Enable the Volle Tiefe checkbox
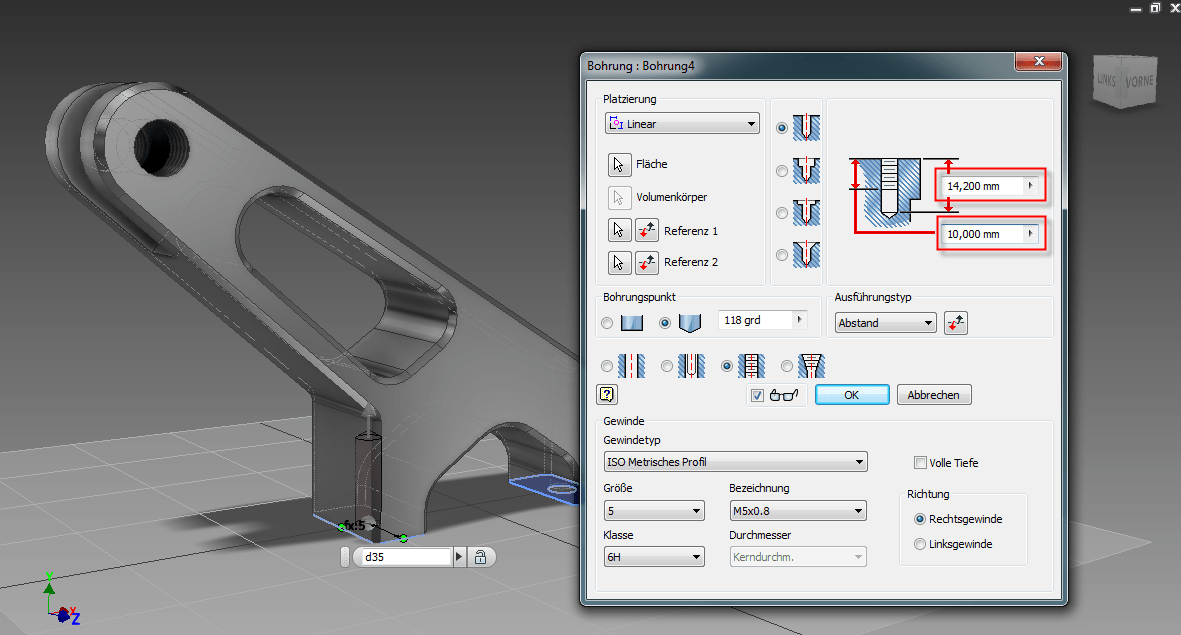Image resolution: width=1181 pixels, height=635 pixels. pos(920,463)
